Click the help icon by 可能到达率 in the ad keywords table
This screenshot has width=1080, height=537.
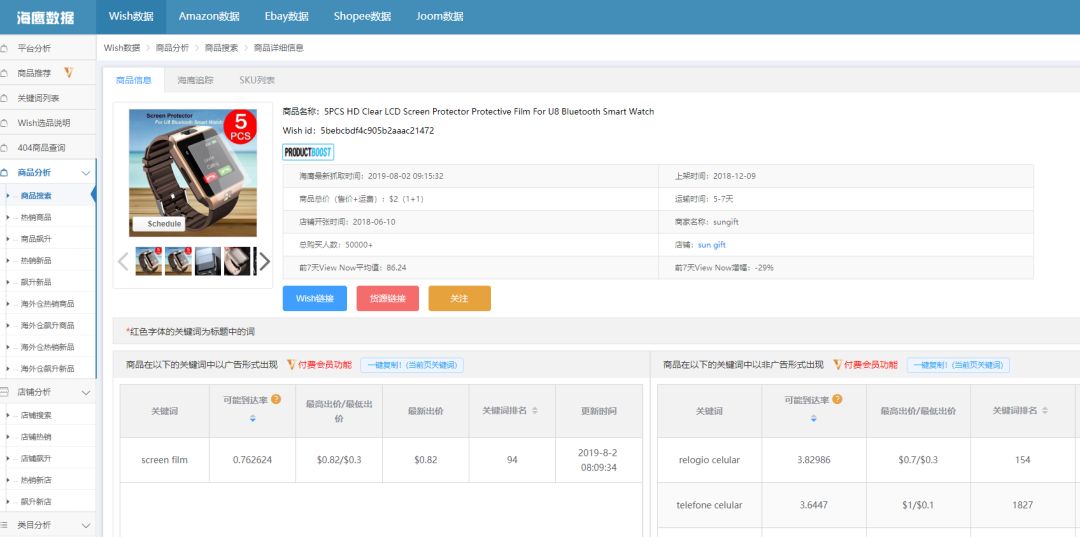[276, 399]
